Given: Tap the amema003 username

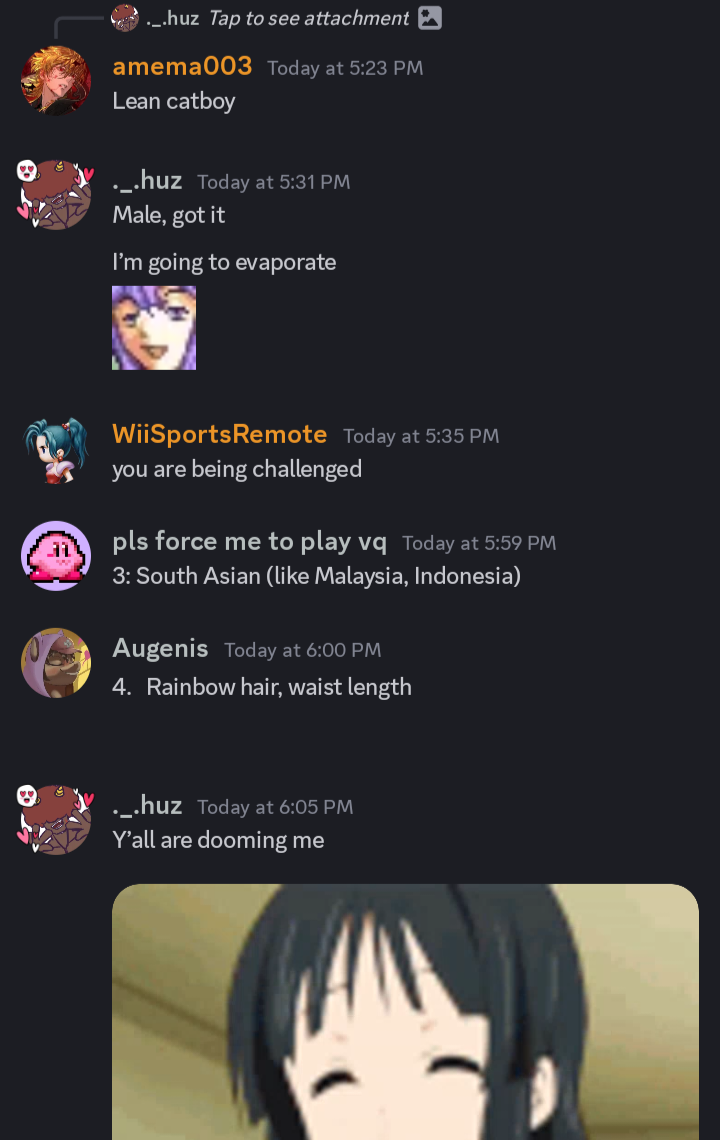Looking at the screenshot, I should click(x=182, y=66).
